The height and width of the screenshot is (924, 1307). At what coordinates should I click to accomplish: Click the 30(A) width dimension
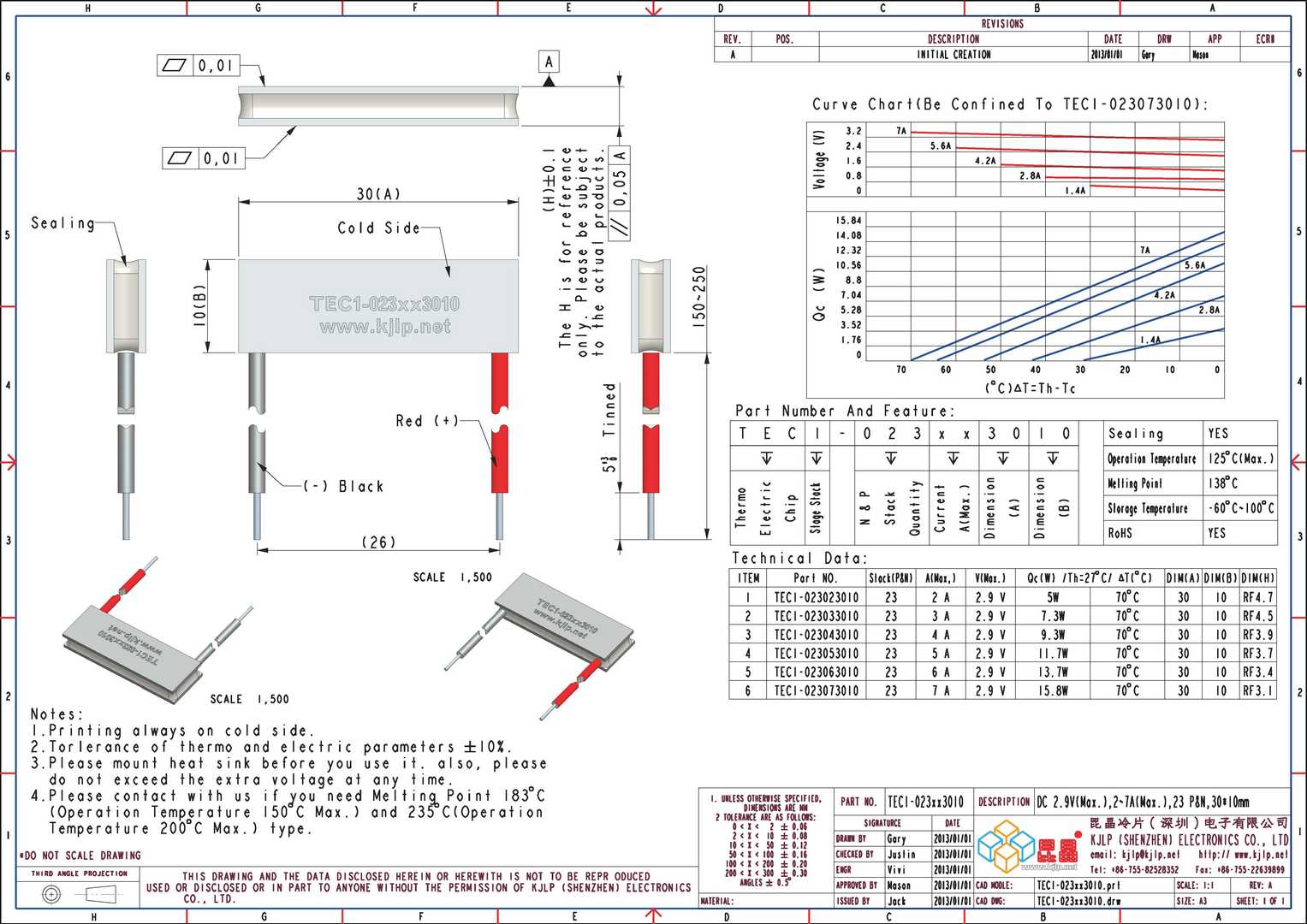coord(378,194)
